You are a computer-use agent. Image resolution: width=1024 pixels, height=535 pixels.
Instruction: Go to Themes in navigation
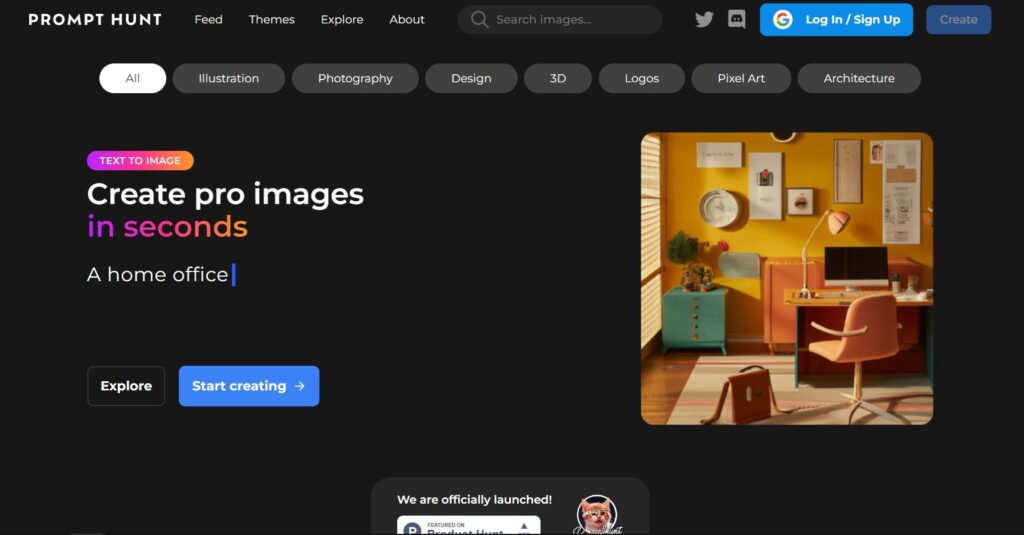(x=272, y=19)
